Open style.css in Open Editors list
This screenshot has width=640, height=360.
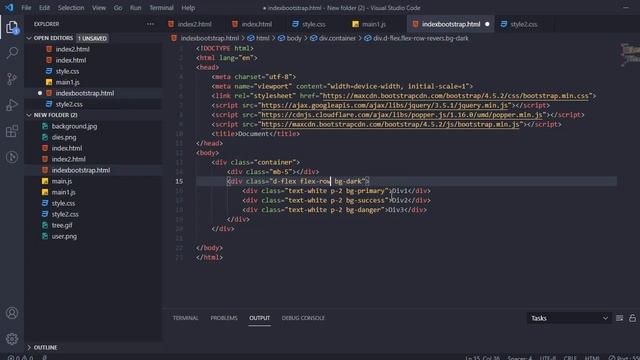[x=67, y=71]
